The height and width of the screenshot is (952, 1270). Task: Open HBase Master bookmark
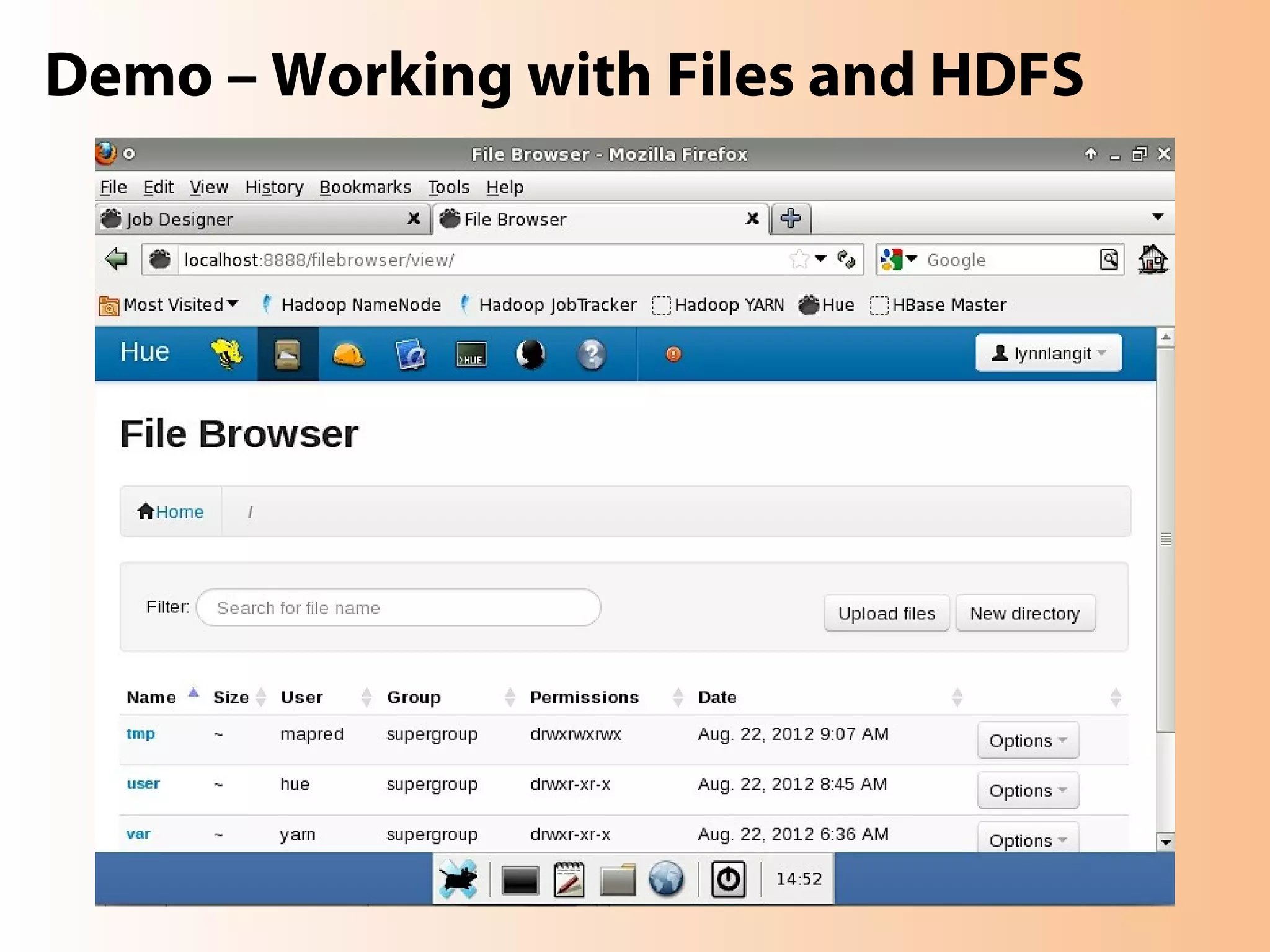938,304
